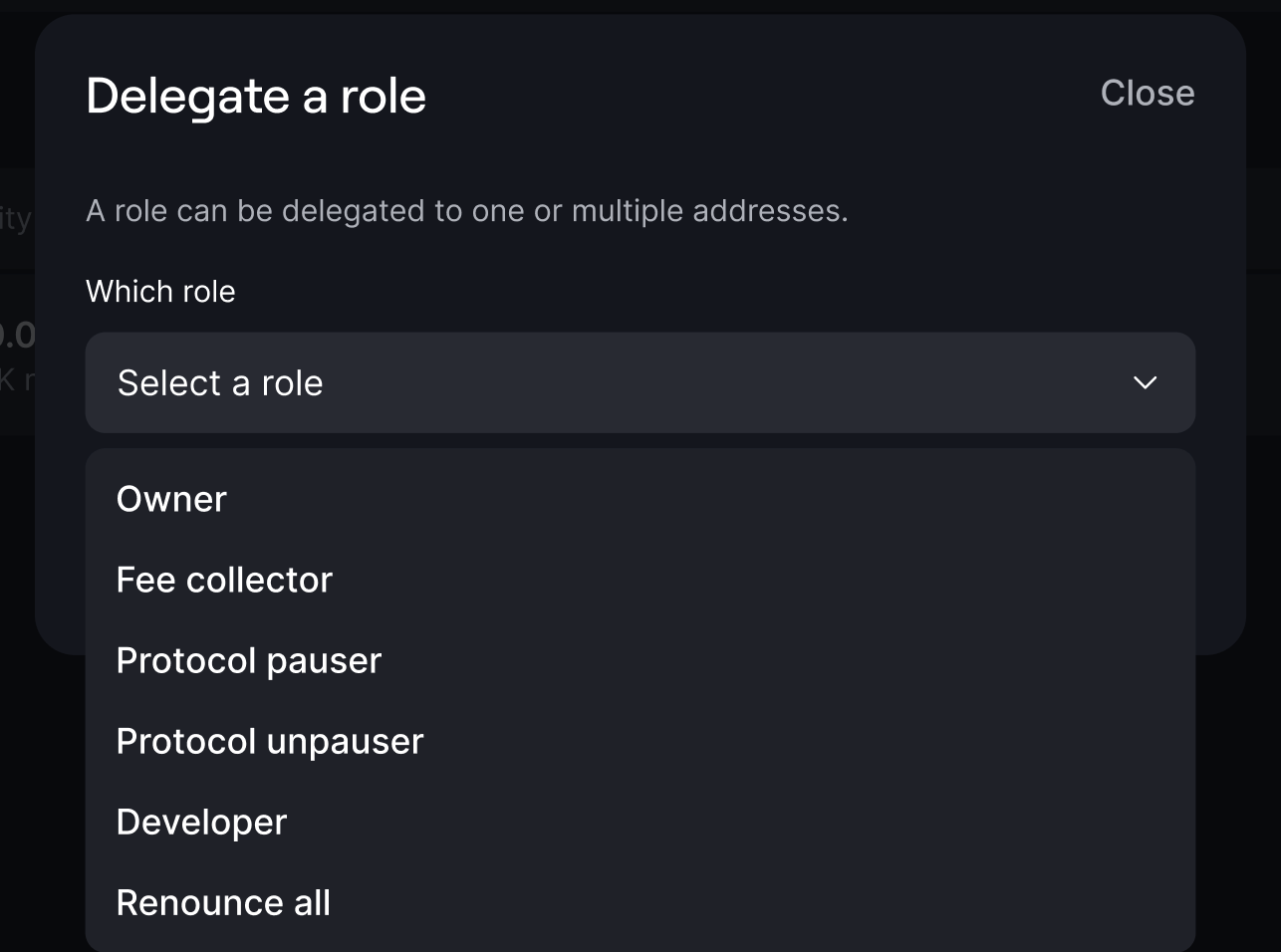Screen dimensions: 1281x952
Task: Select the Protocol unpauser option
Action: click(x=270, y=741)
